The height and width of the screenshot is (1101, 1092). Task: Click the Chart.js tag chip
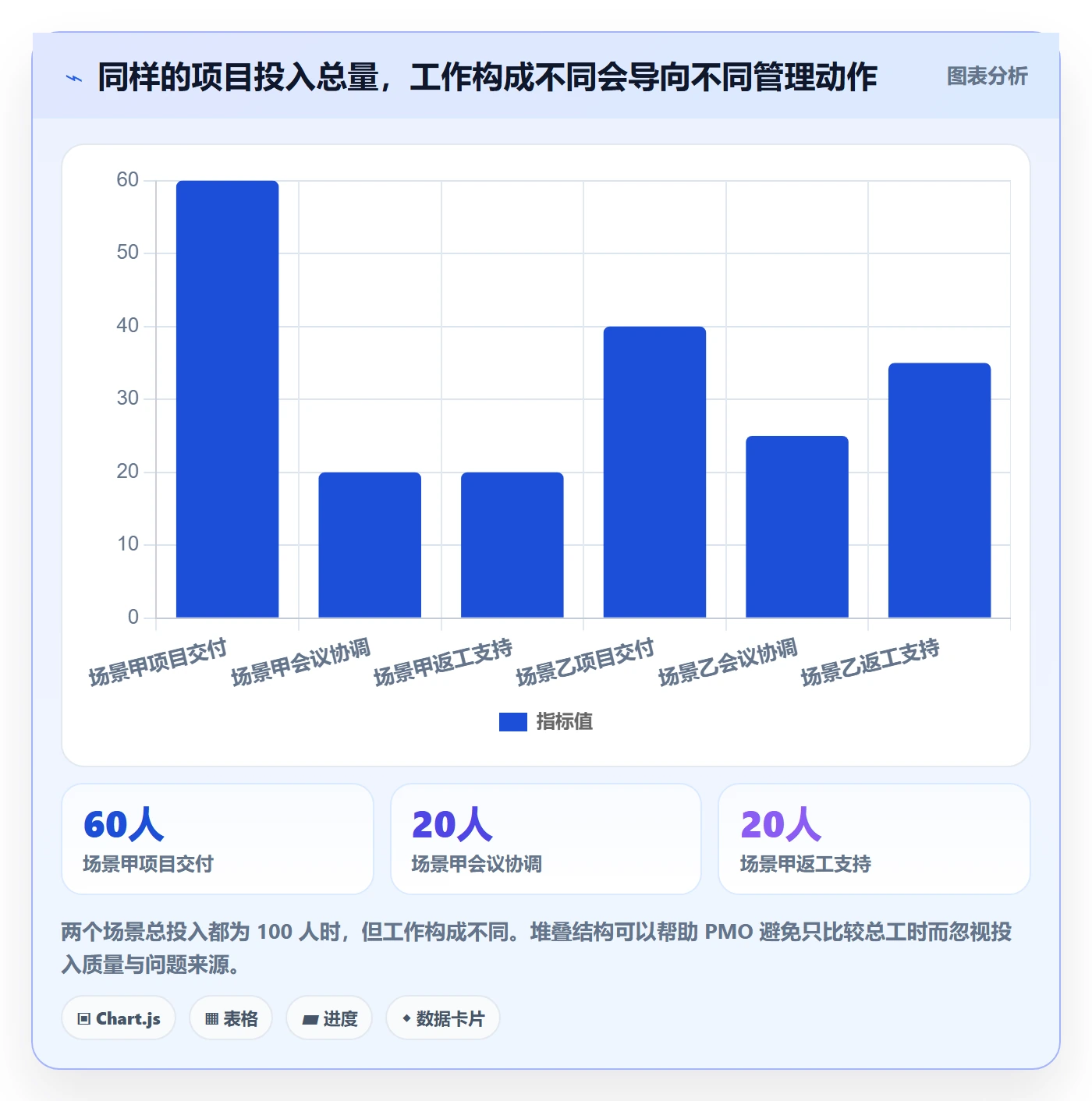119,1018
